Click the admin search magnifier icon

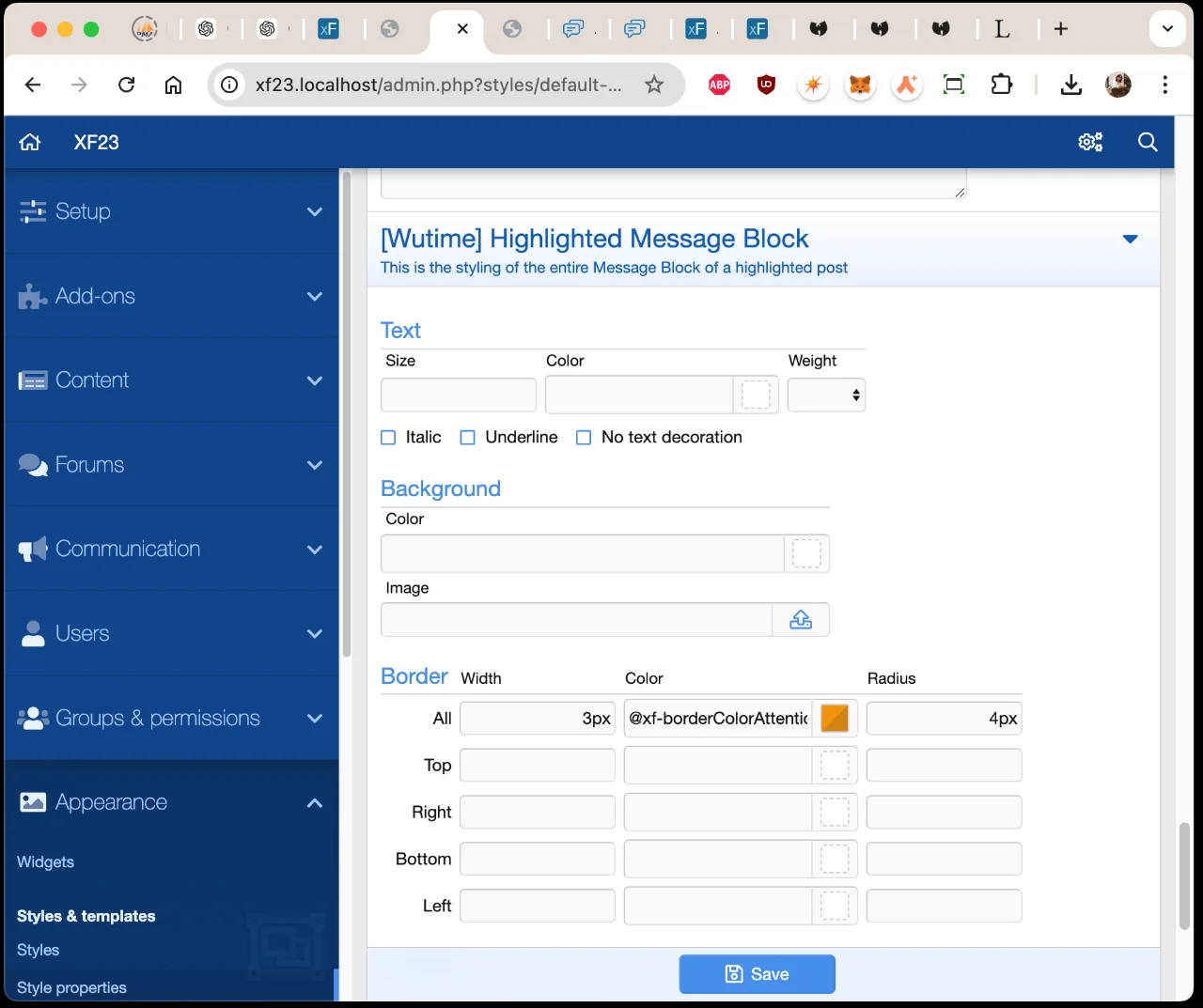point(1148,142)
